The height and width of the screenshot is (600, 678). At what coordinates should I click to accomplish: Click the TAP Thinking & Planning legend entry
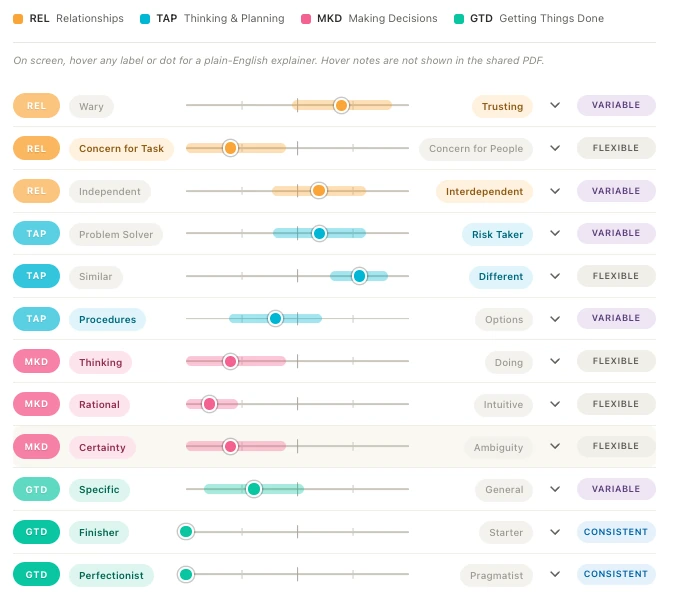click(x=212, y=19)
